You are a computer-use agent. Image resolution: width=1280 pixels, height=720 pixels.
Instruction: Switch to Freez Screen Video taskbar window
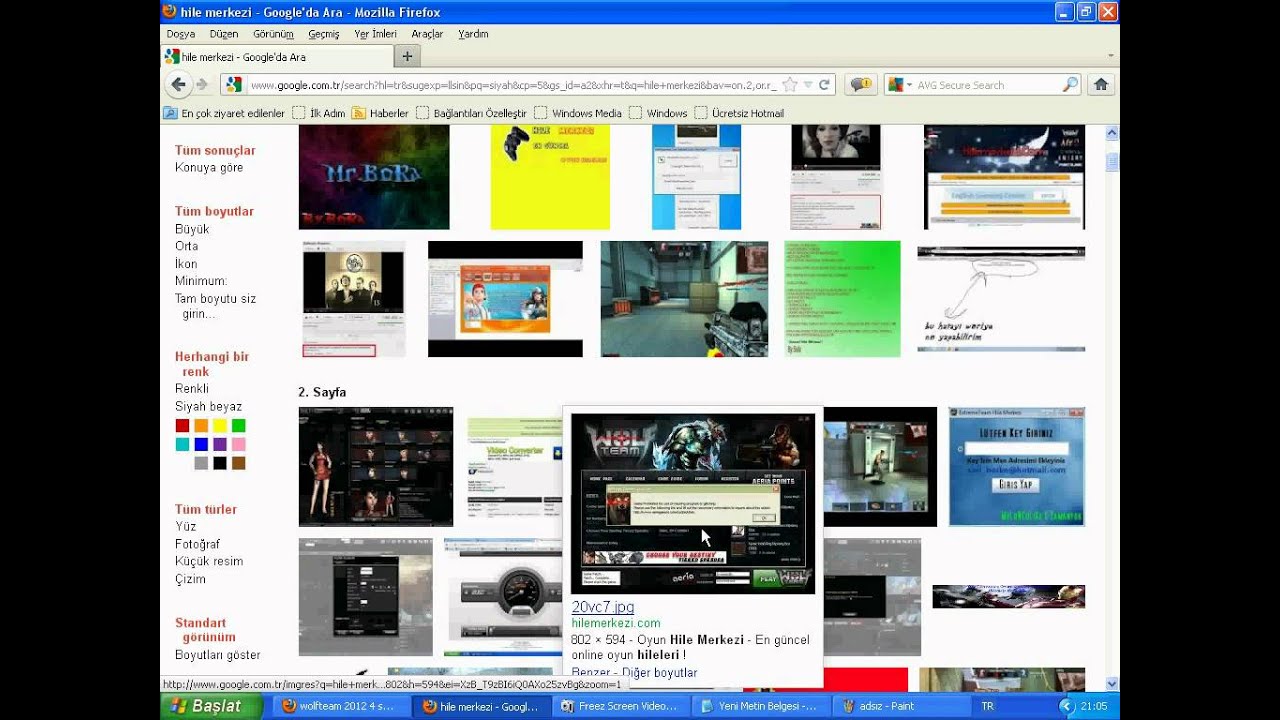[x=620, y=706]
